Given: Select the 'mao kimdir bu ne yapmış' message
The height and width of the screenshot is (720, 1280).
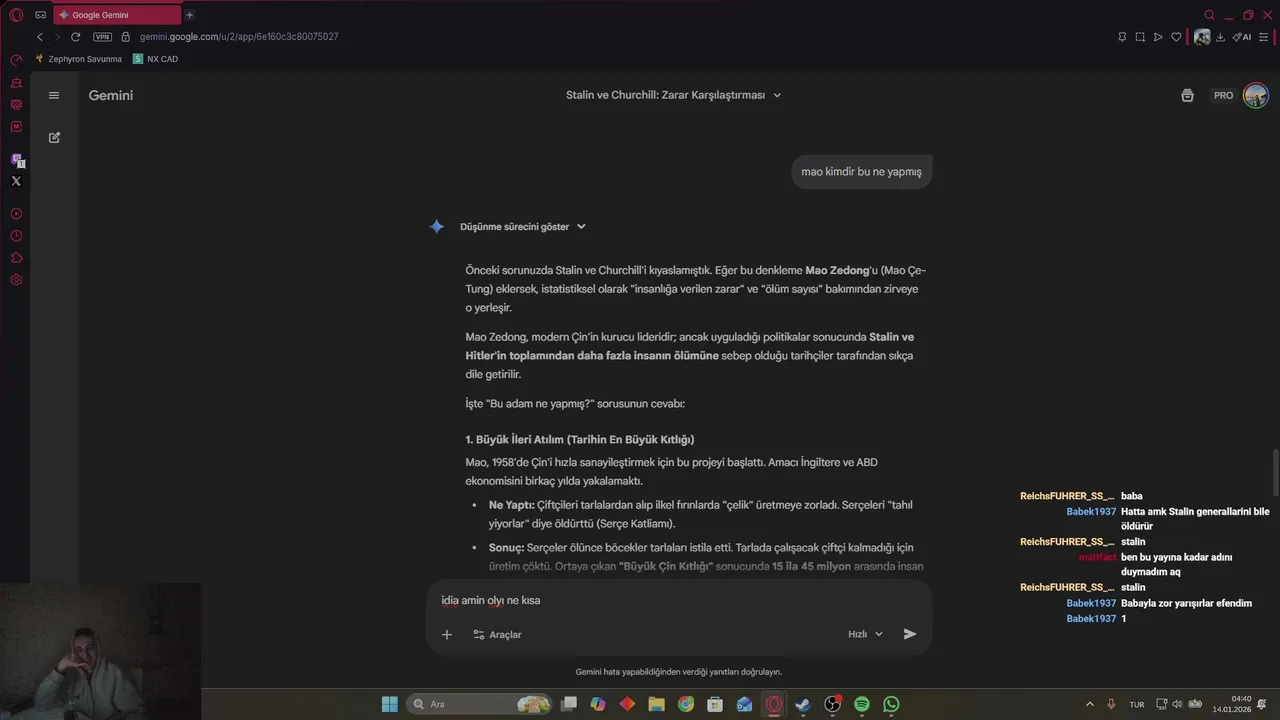Looking at the screenshot, I should (861, 171).
